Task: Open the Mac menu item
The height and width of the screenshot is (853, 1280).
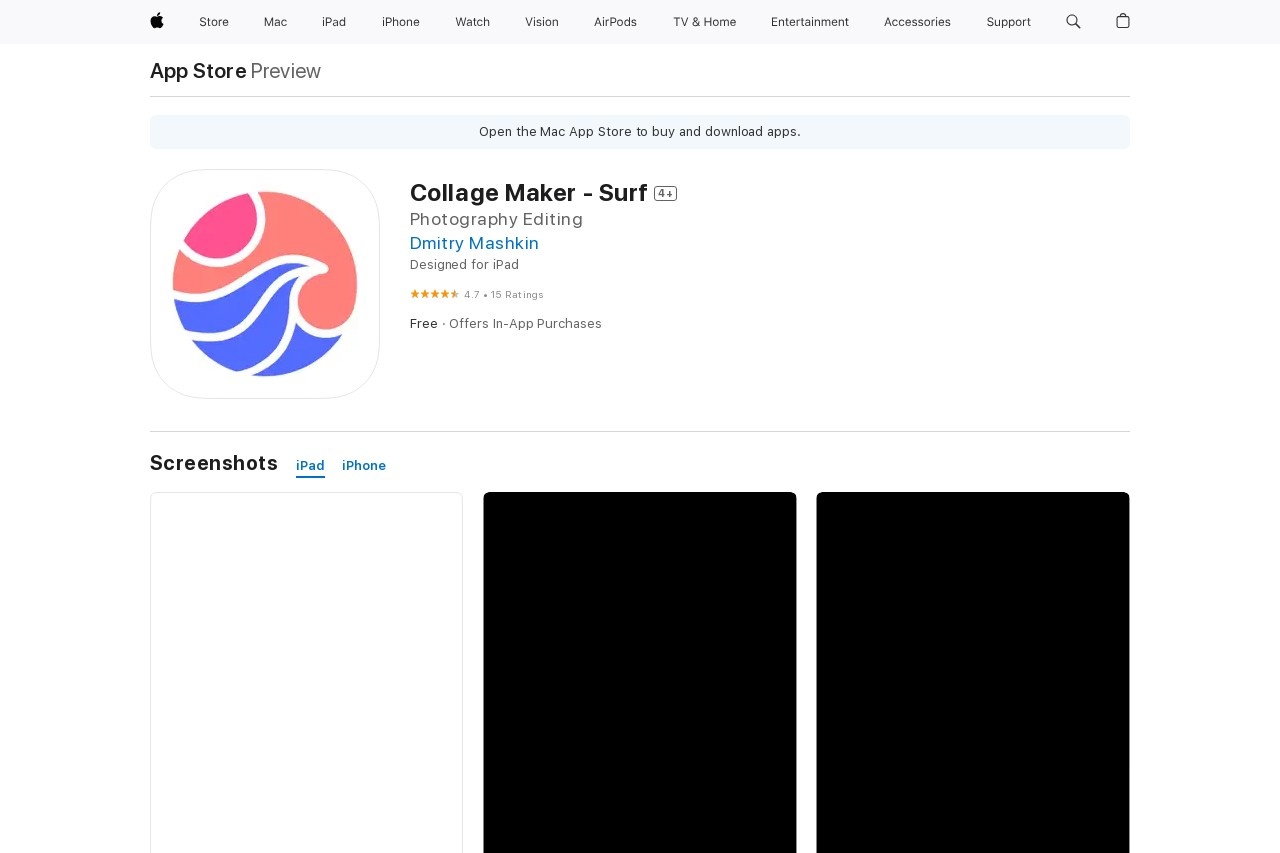Action: pos(275,22)
